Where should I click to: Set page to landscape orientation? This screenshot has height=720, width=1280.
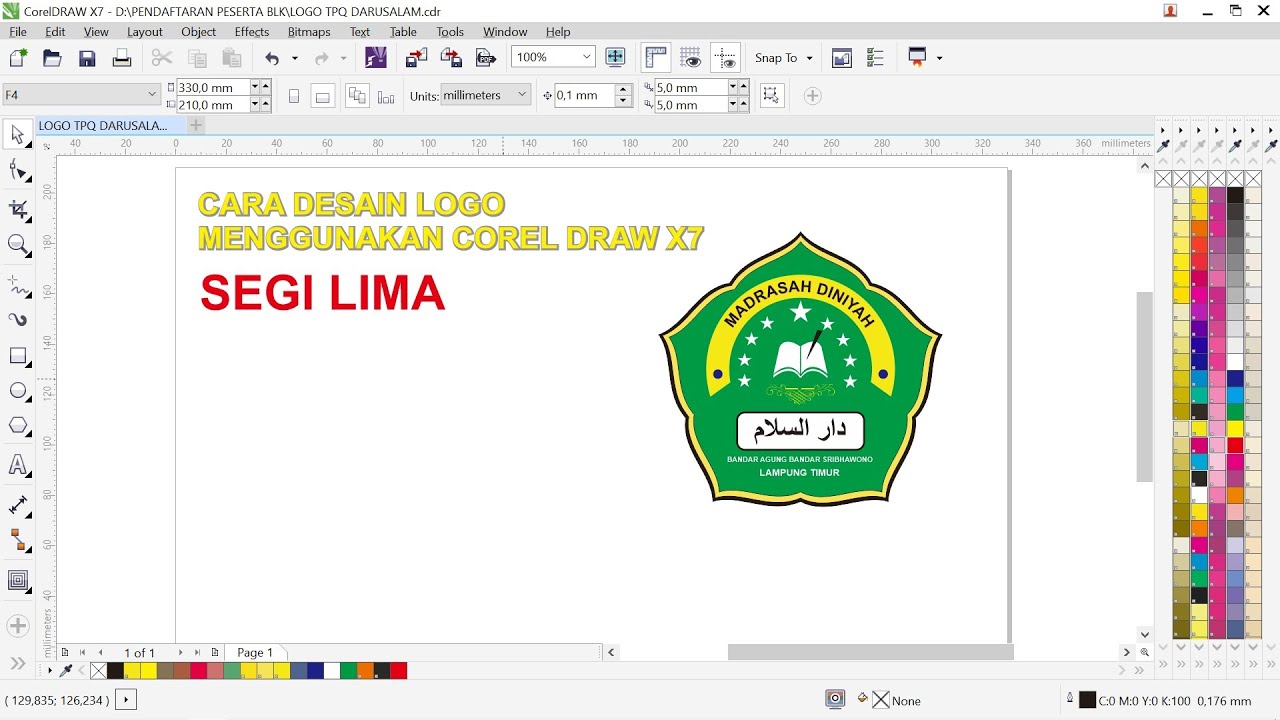[x=322, y=96]
